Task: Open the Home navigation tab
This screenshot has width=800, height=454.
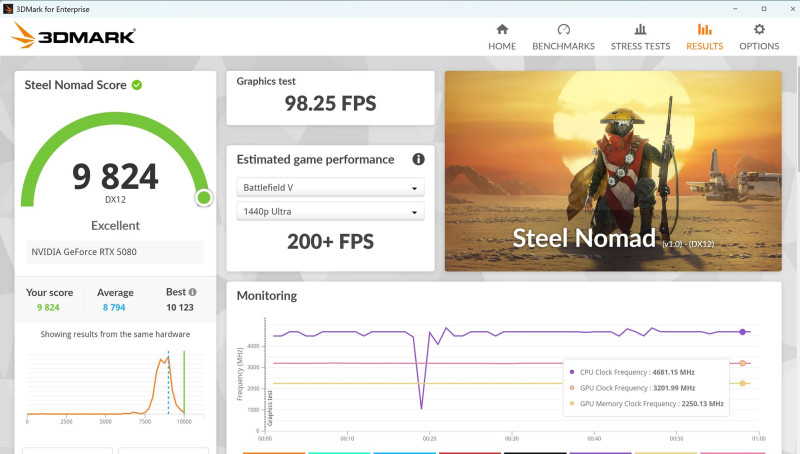Action: click(502, 37)
